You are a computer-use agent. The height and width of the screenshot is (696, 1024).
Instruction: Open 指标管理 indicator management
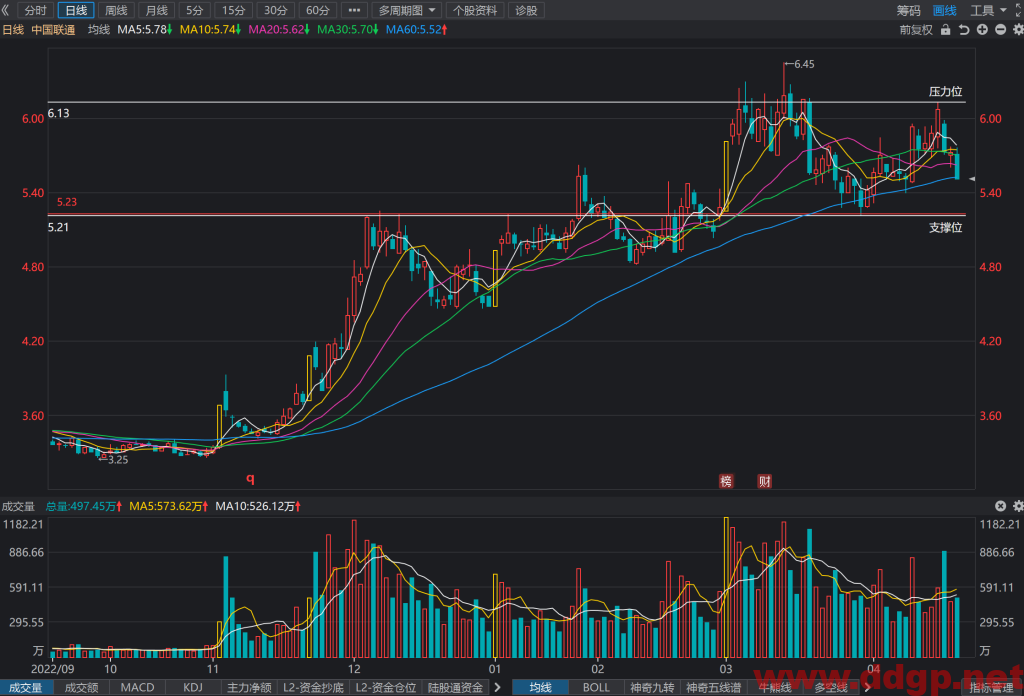click(991, 688)
